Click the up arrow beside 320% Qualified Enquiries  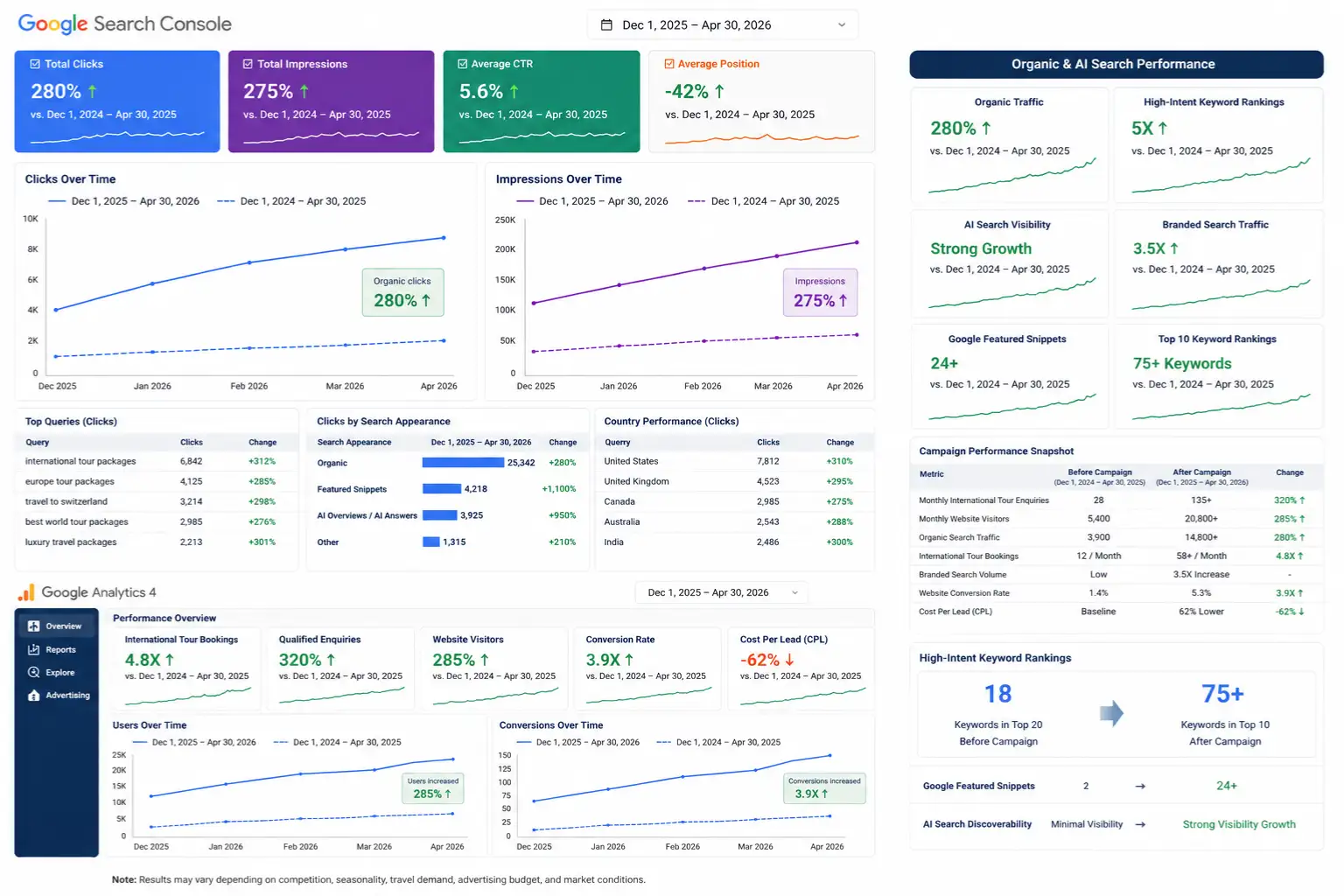331,660
